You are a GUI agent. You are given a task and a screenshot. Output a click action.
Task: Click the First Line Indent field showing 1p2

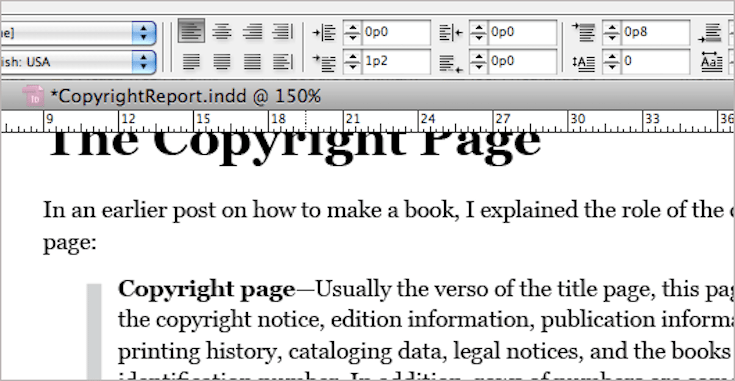tap(395, 61)
